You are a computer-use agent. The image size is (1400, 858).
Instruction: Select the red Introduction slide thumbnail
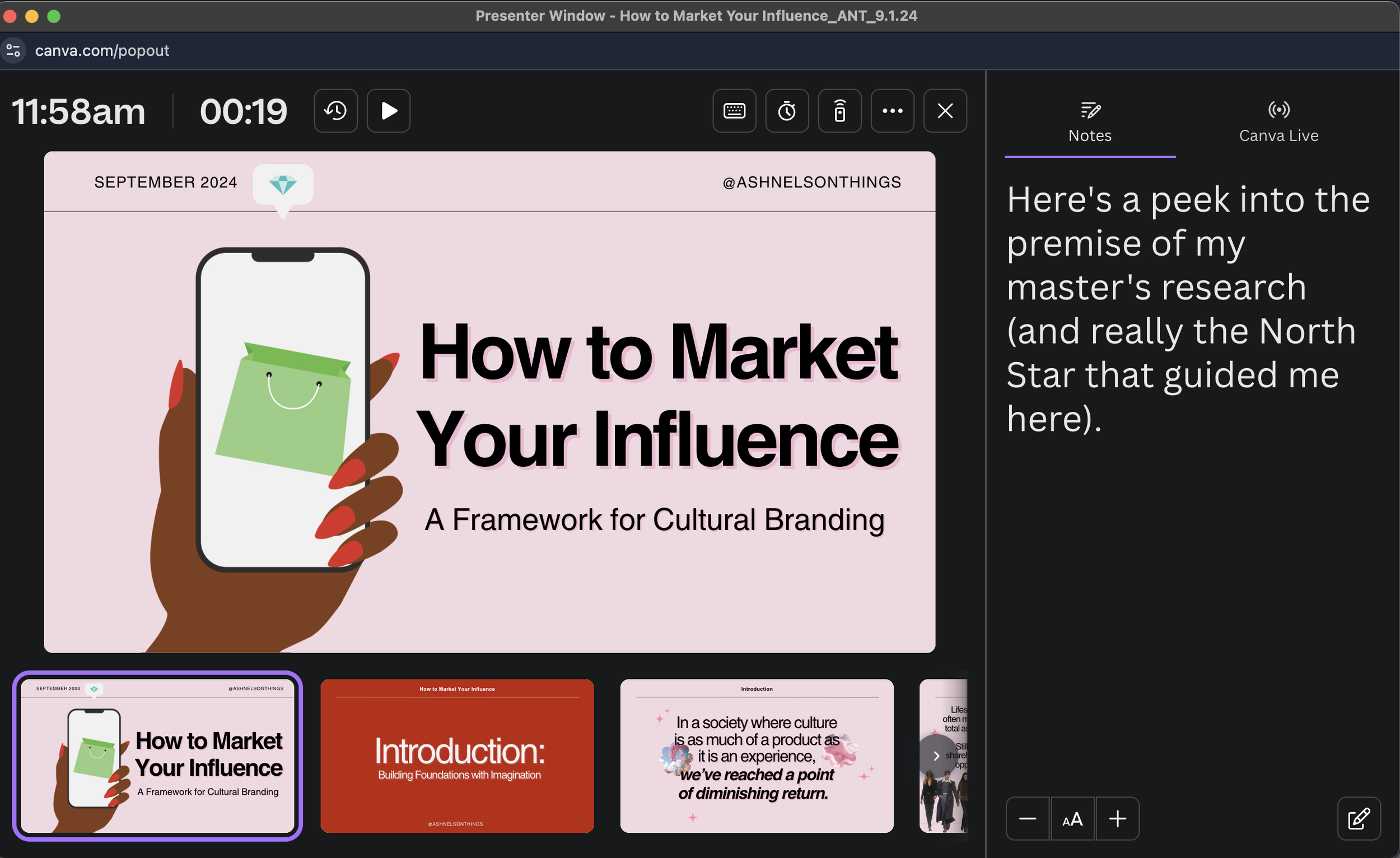(457, 755)
